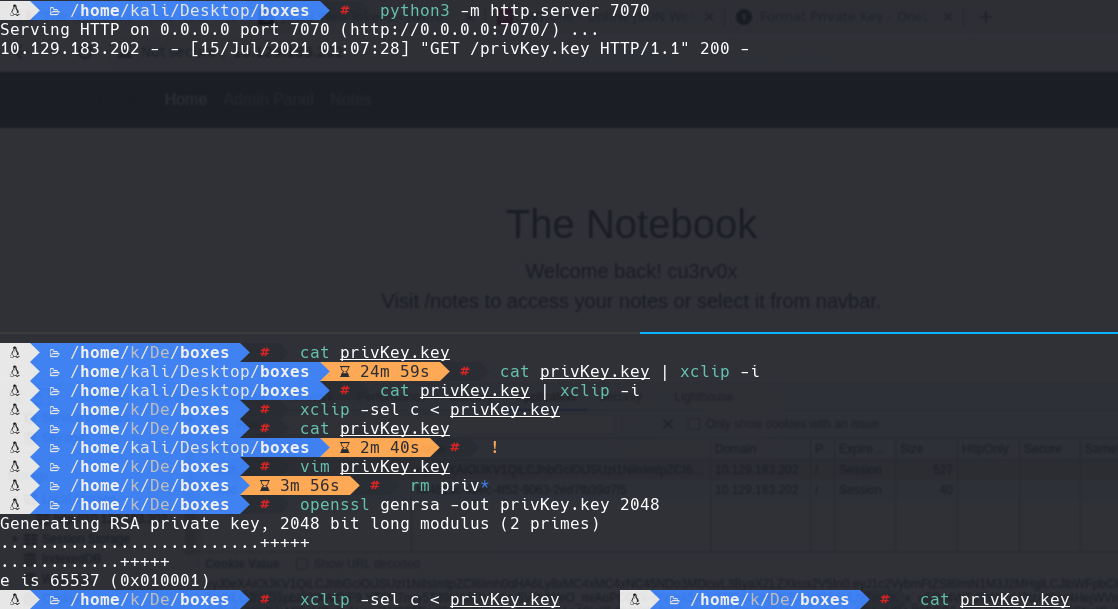Toggle the Show URL decoded checkbox

(302, 563)
